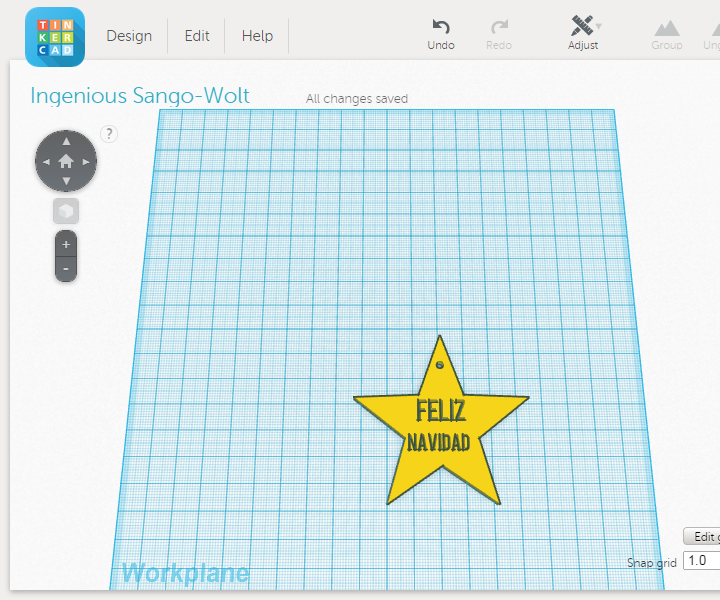Click the All changes saved status
Viewport: 720px width, 600px height.
357,99
